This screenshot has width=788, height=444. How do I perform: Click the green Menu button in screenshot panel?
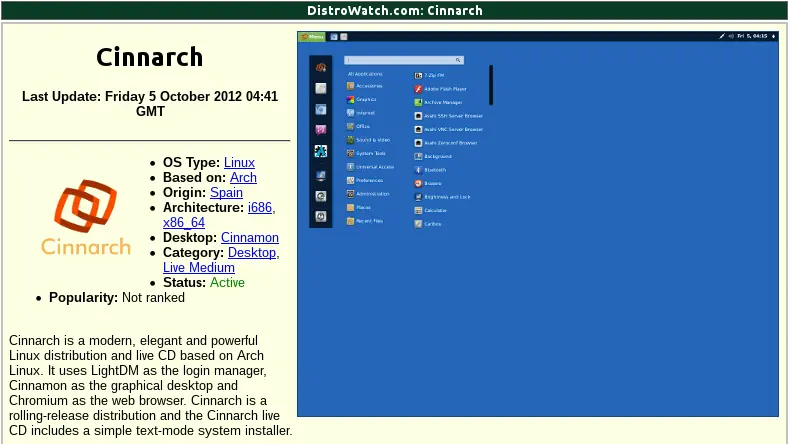pos(312,37)
